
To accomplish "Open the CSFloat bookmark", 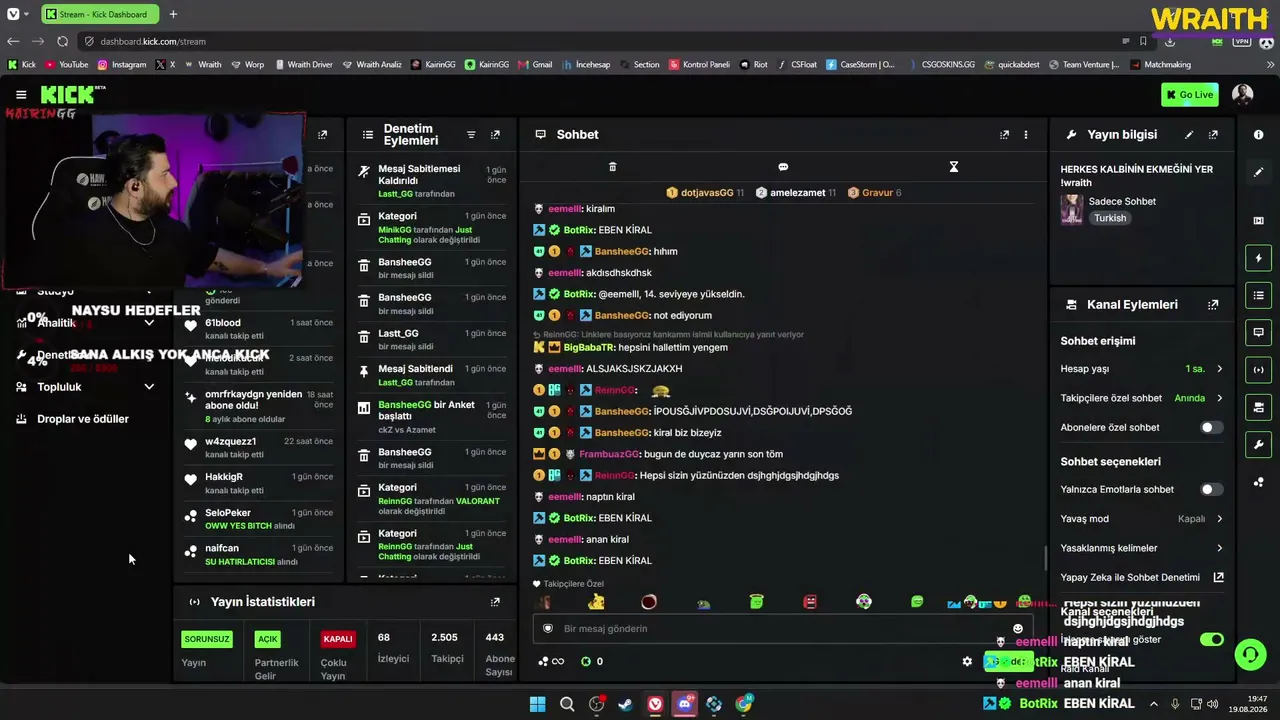I will tap(796, 64).
